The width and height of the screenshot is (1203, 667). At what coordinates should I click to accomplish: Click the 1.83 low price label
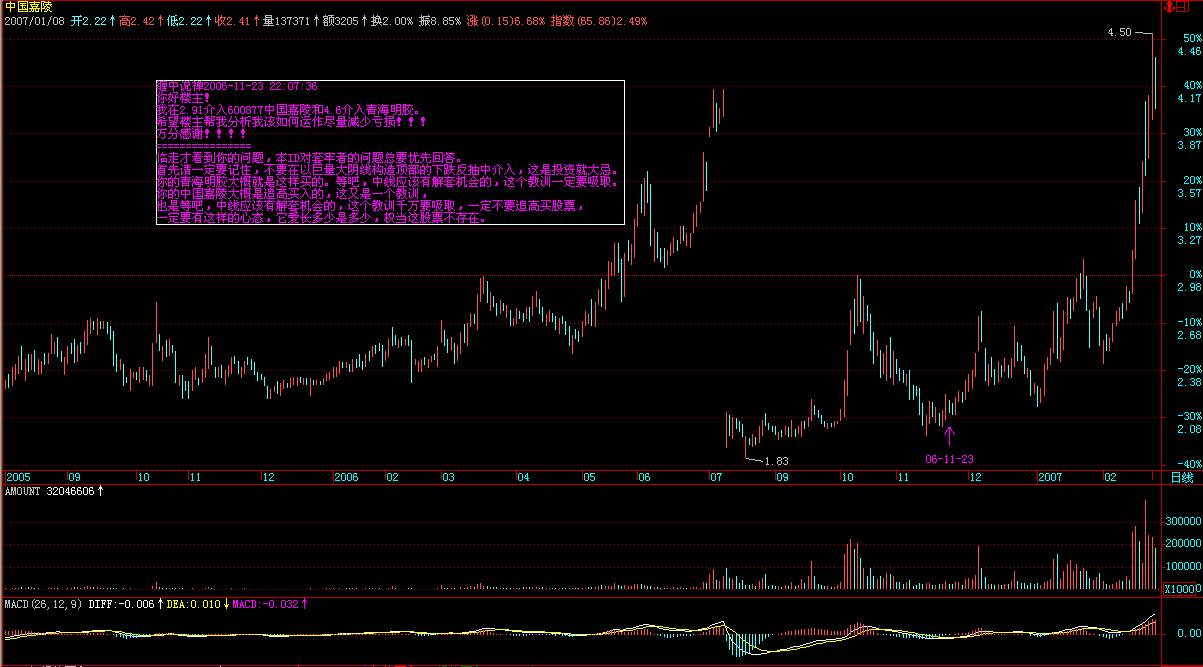[x=776, y=461]
